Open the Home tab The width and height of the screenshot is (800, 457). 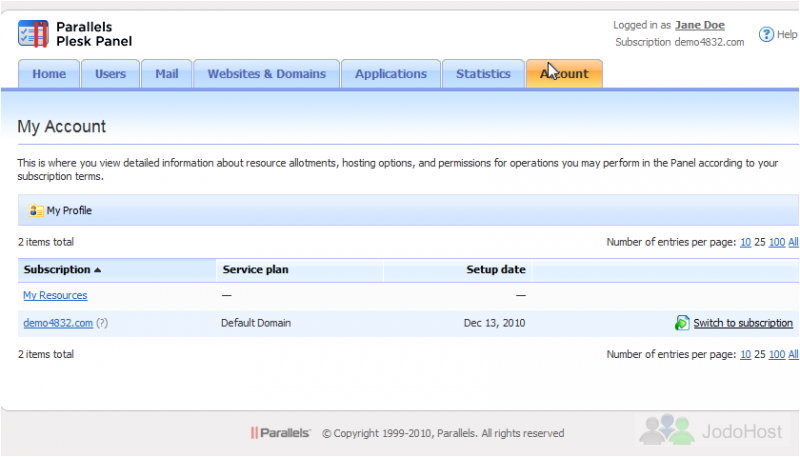[x=49, y=74]
